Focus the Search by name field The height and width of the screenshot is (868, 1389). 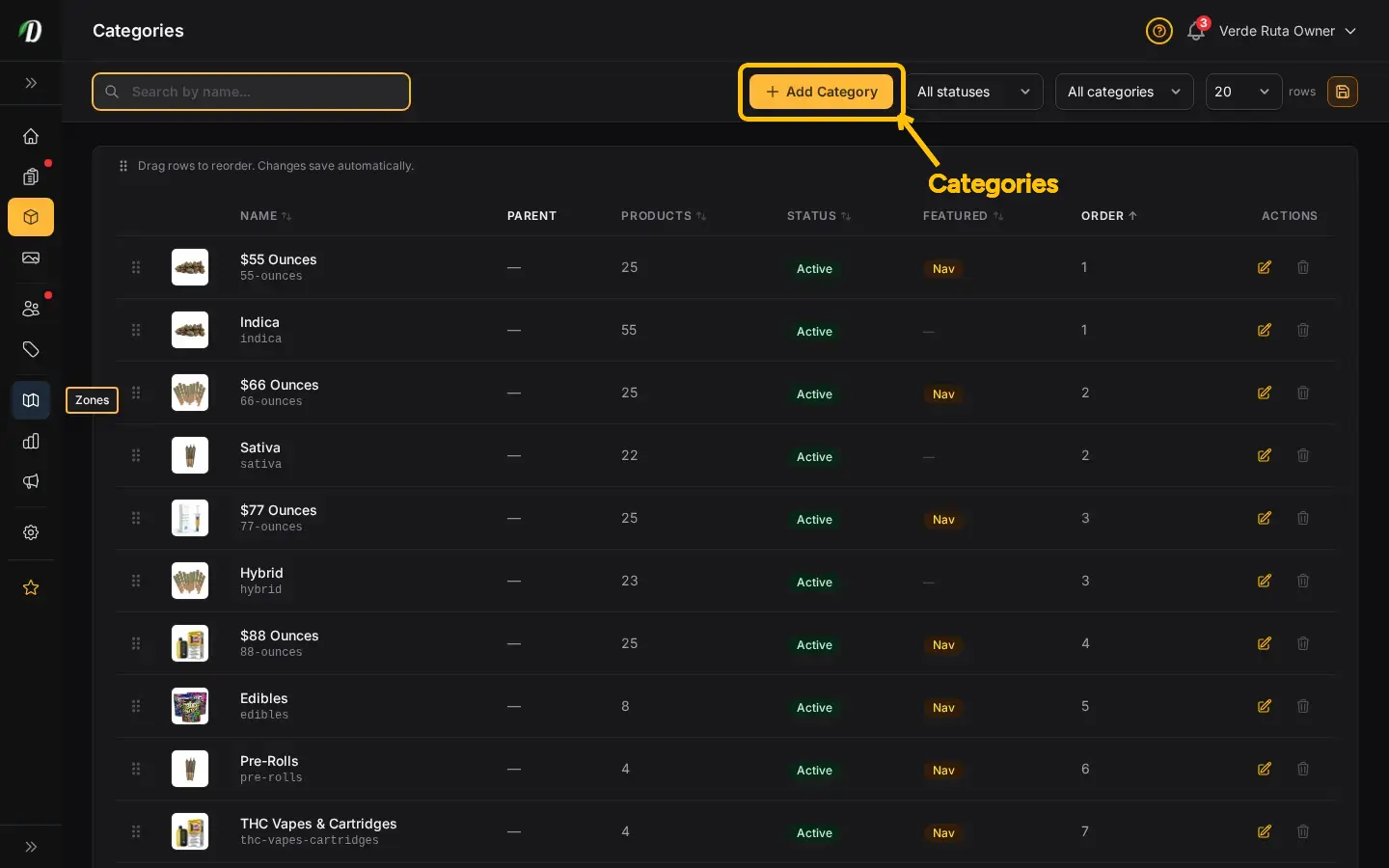point(252,92)
